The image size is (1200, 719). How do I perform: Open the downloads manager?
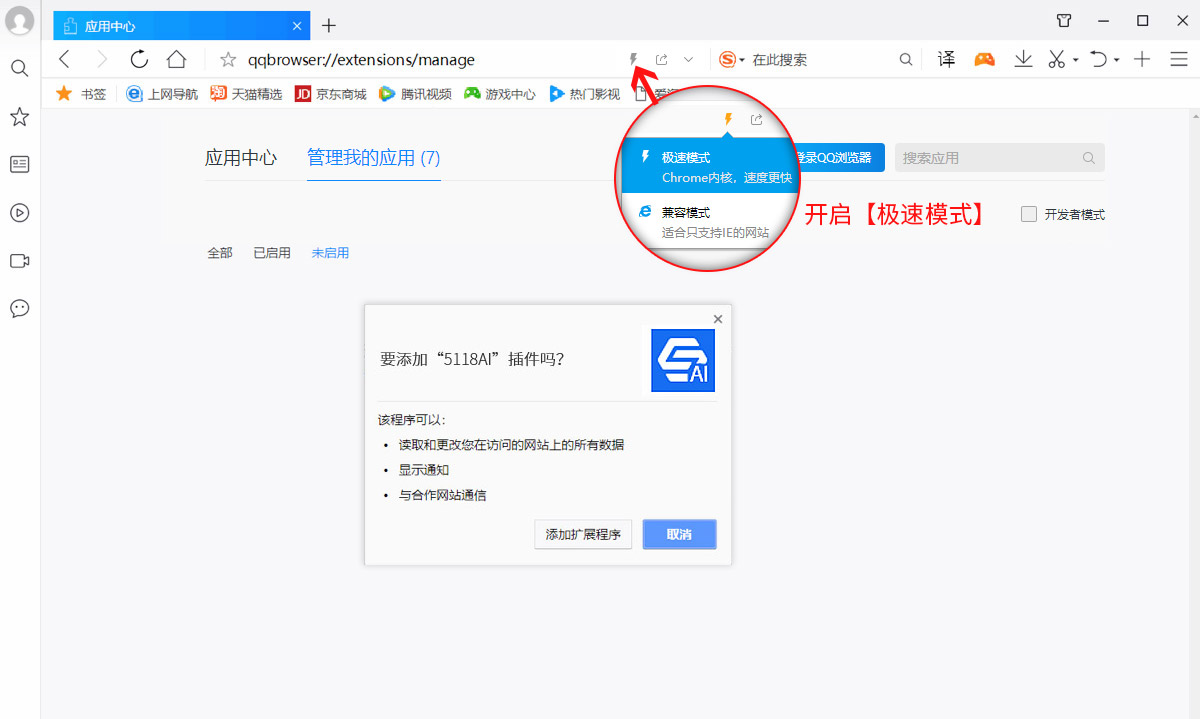[1023, 59]
